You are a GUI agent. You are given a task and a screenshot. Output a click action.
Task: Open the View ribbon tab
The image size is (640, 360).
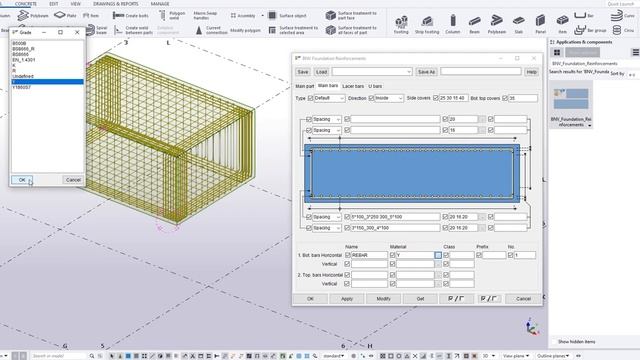pyautogui.click(x=76, y=4)
